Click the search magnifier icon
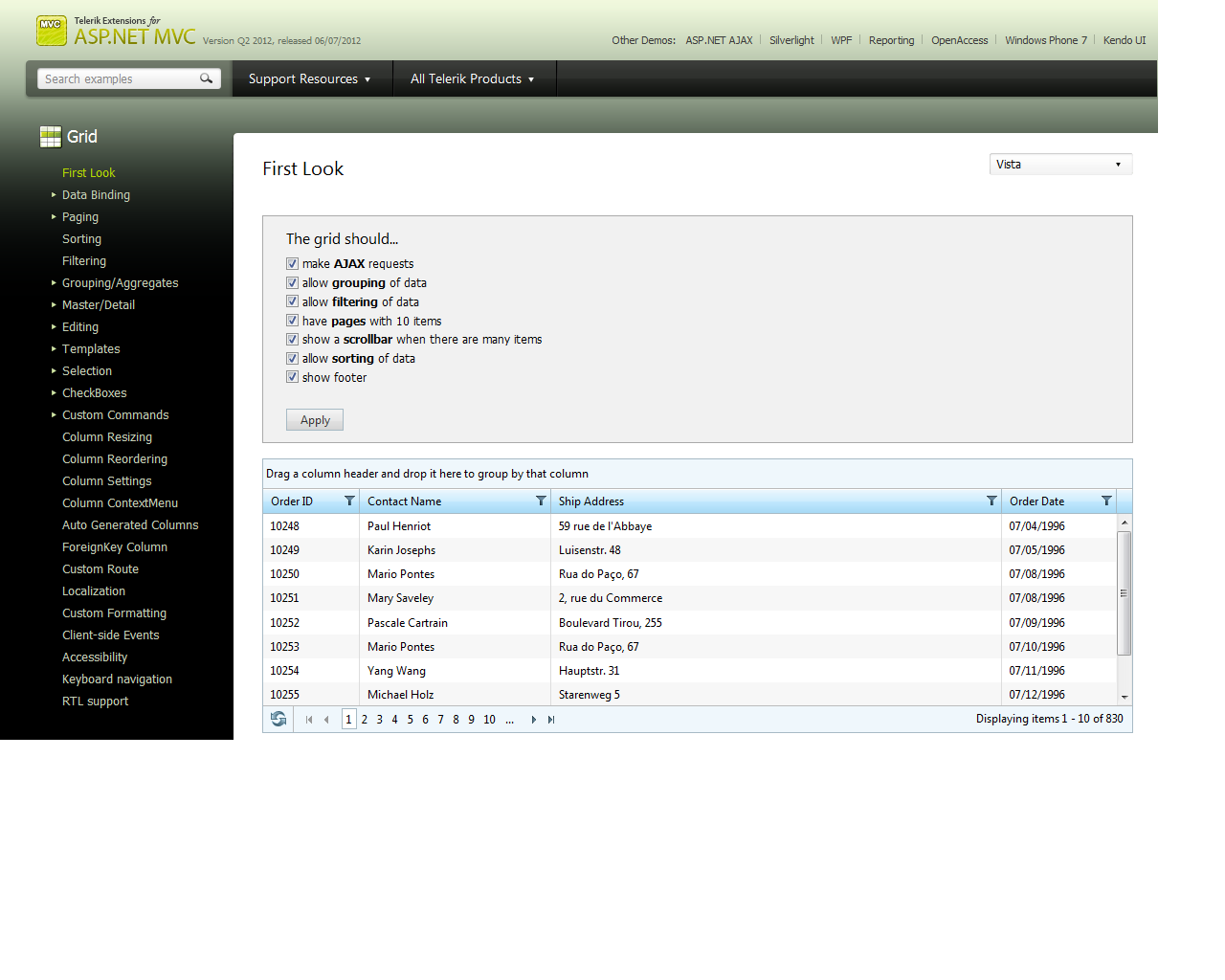 206,78
